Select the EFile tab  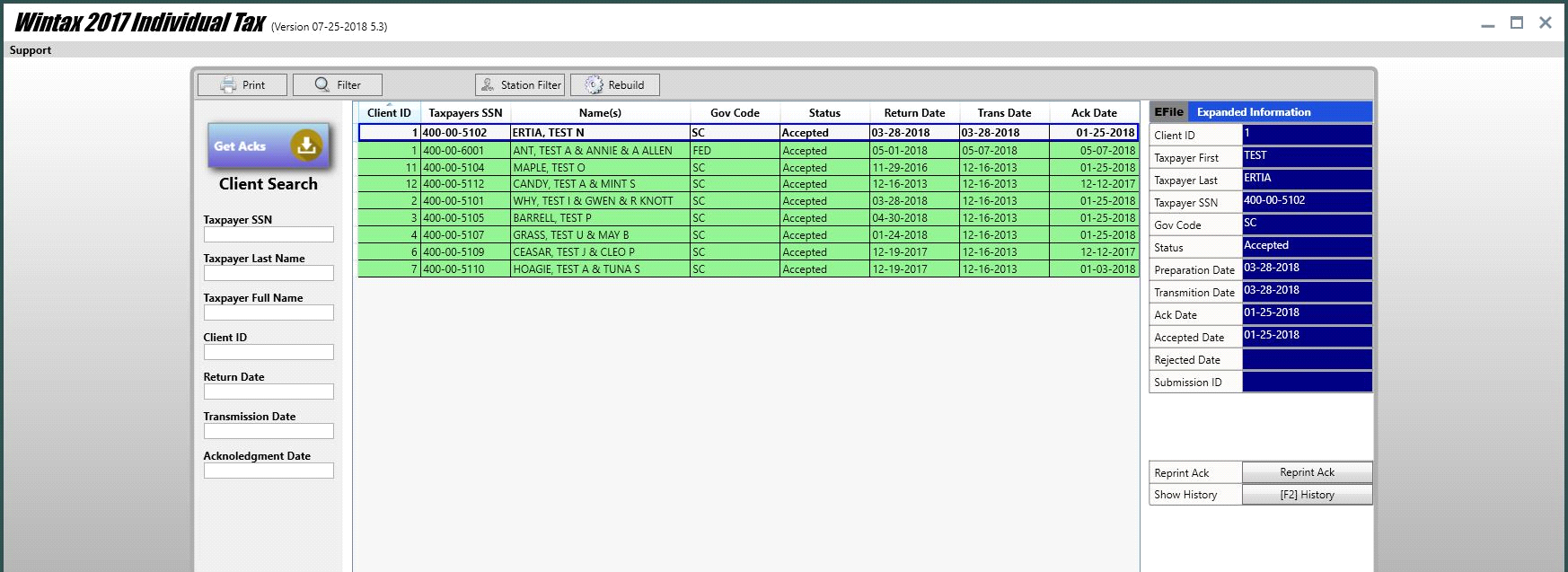(1168, 112)
